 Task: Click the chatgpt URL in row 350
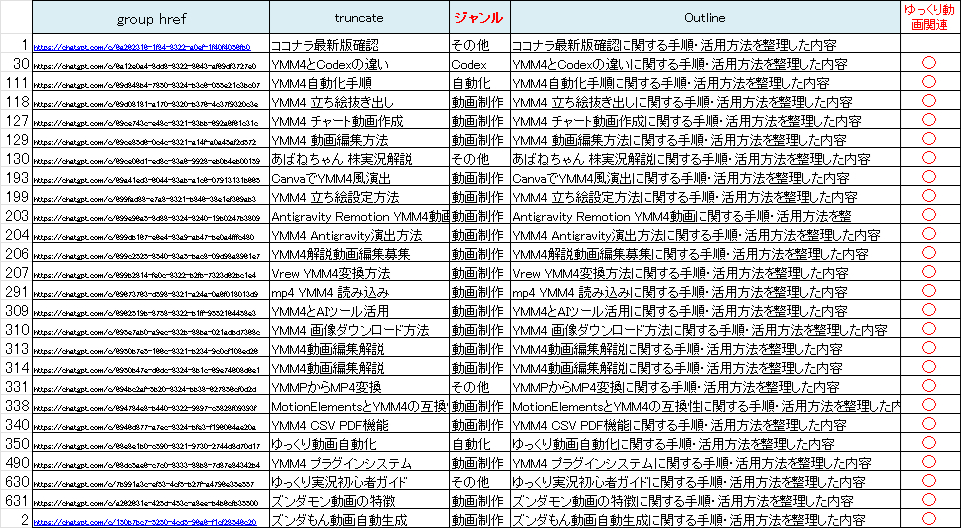coord(146,446)
